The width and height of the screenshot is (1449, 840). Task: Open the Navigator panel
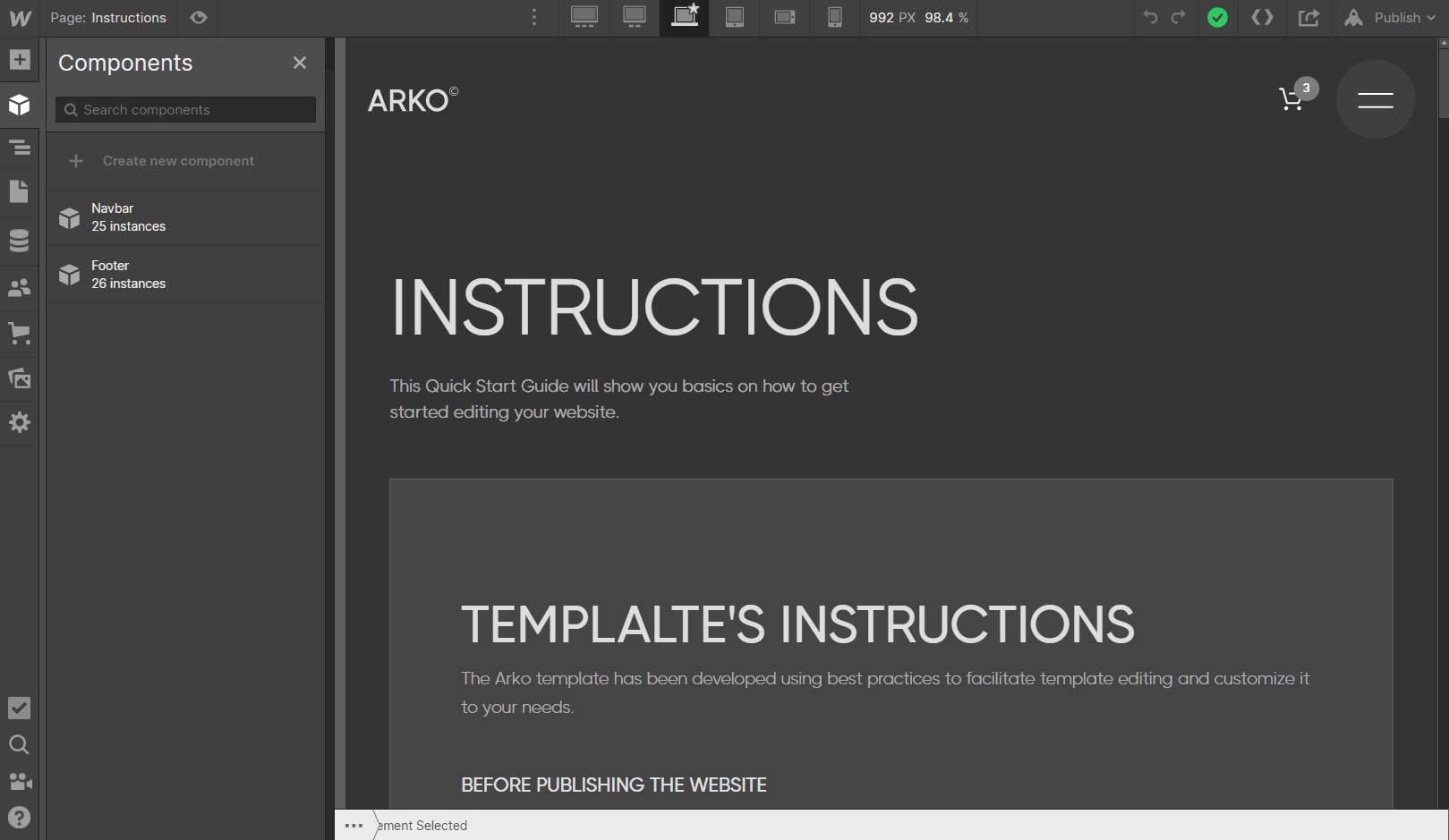pos(19,148)
